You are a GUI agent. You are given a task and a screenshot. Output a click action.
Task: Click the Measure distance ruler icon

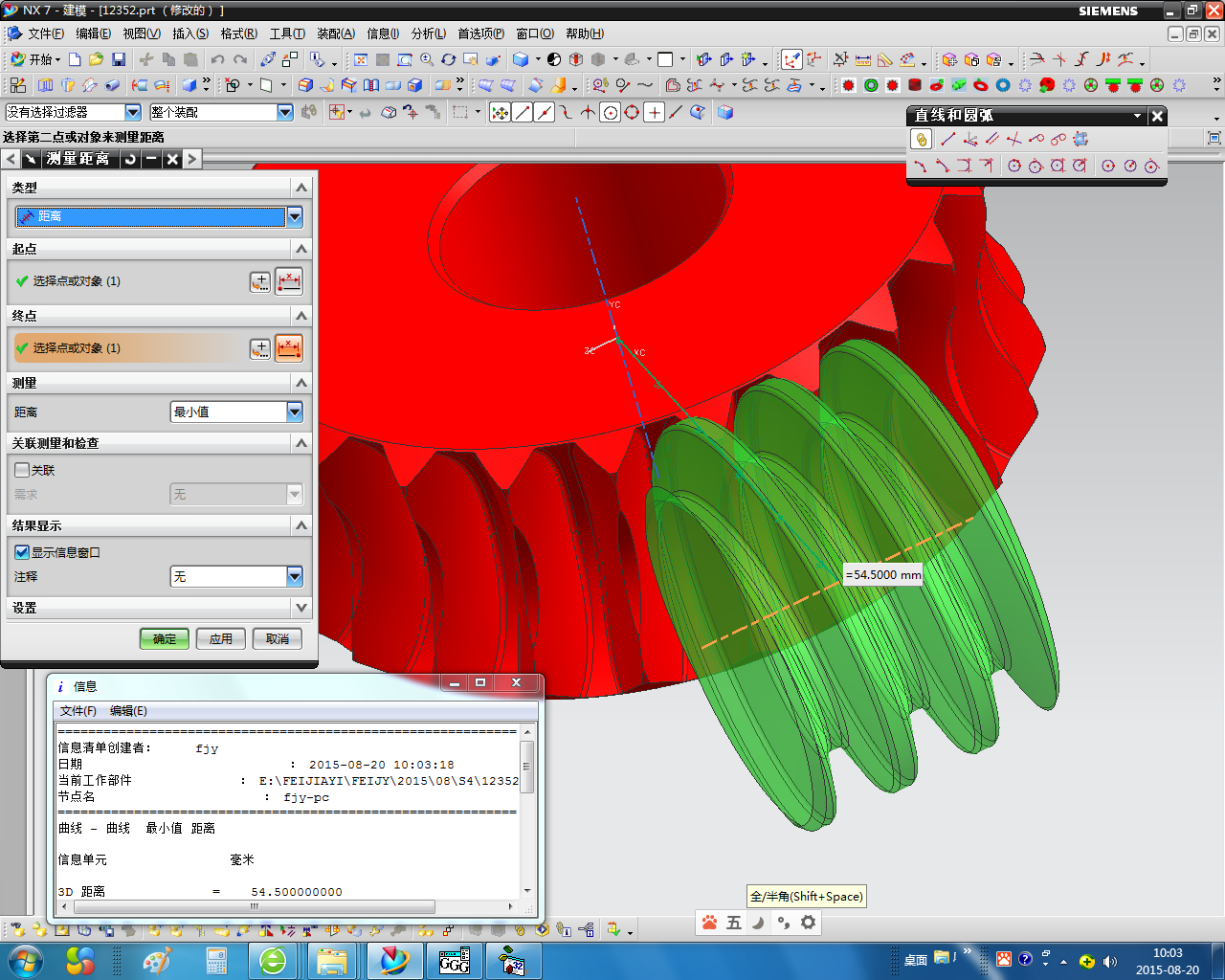[862, 59]
